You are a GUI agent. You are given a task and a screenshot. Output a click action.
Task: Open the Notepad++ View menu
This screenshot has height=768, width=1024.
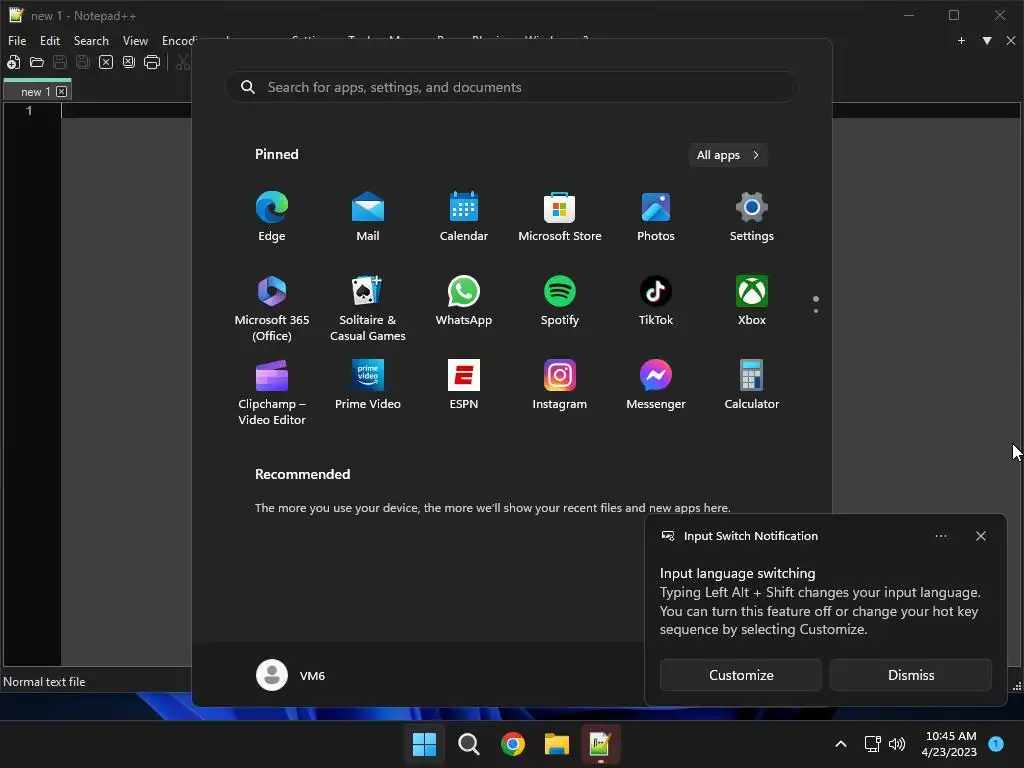(135, 40)
